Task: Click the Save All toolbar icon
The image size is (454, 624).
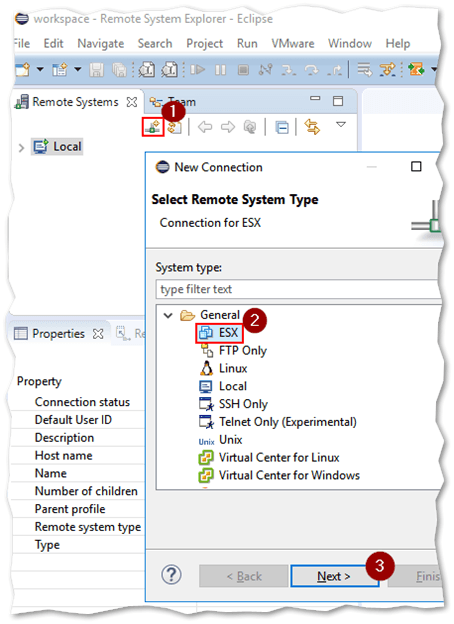Action: (x=119, y=70)
